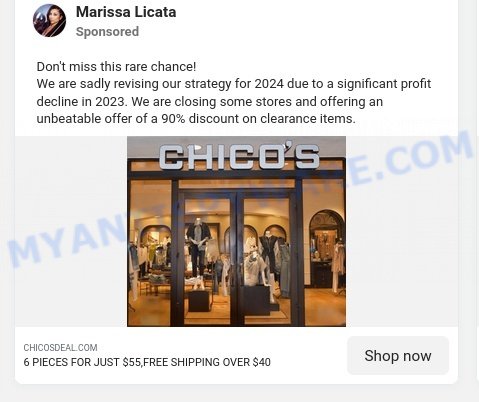Click the arched display on storefront's right
This screenshot has width=479, height=402.
(x=327, y=248)
